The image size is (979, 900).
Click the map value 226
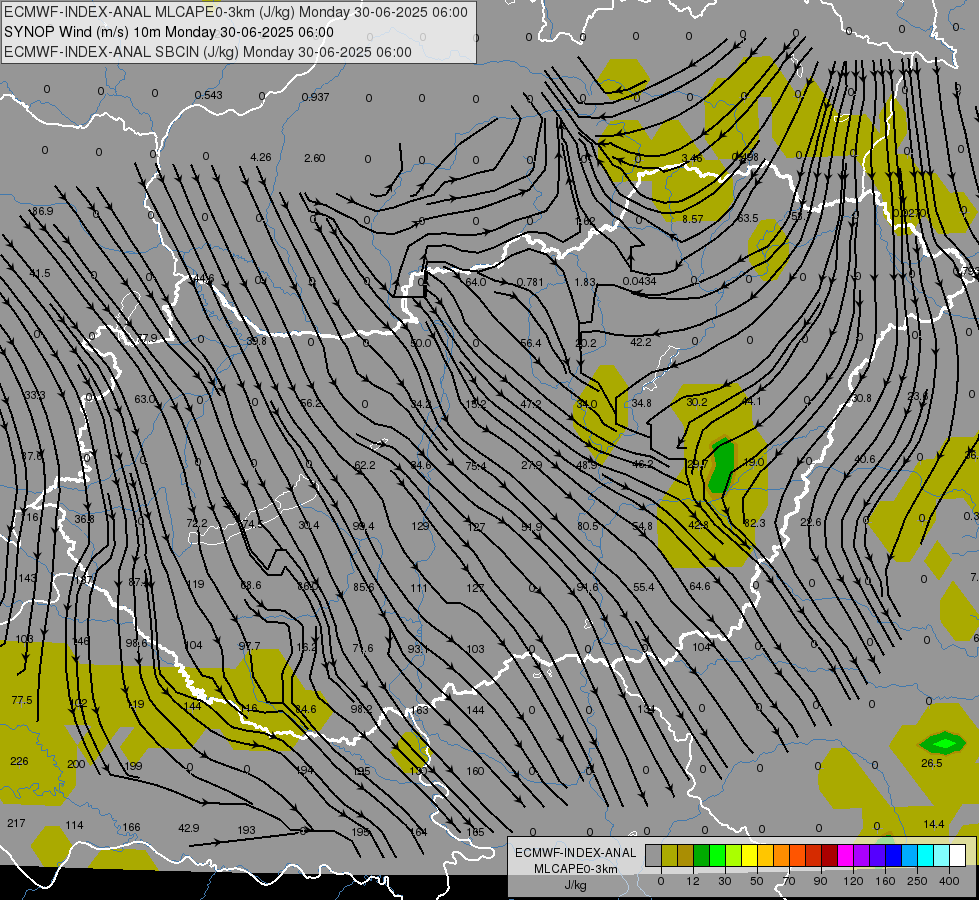(x=19, y=761)
